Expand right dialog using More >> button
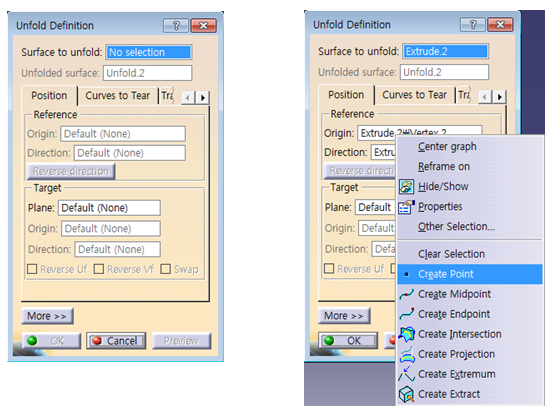This screenshot has width=553, height=416. click(344, 316)
